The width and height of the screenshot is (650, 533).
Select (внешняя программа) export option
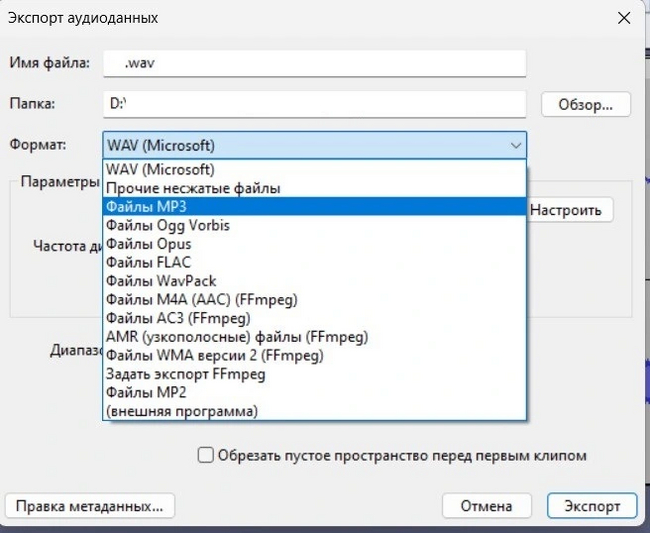(x=181, y=411)
